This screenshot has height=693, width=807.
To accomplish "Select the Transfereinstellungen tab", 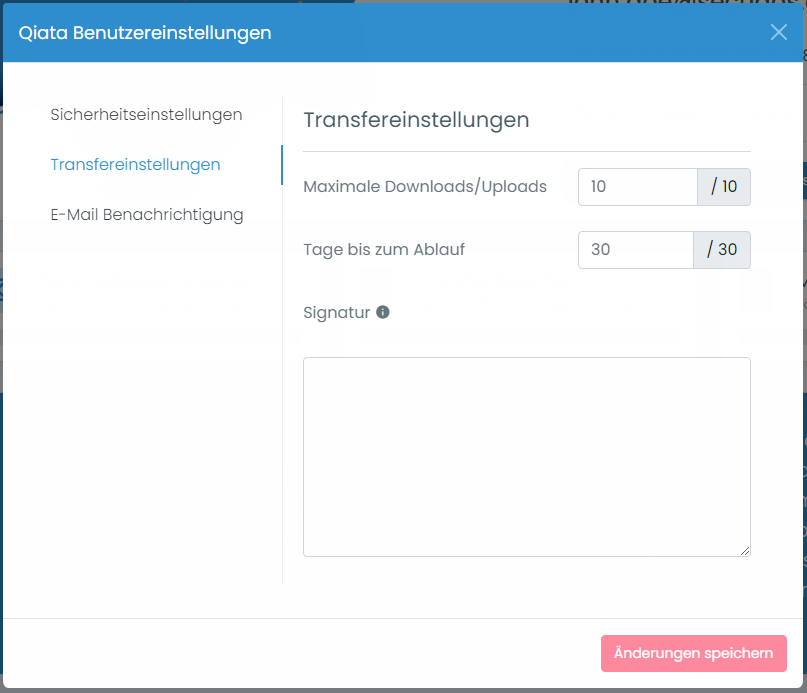I will coord(135,164).
